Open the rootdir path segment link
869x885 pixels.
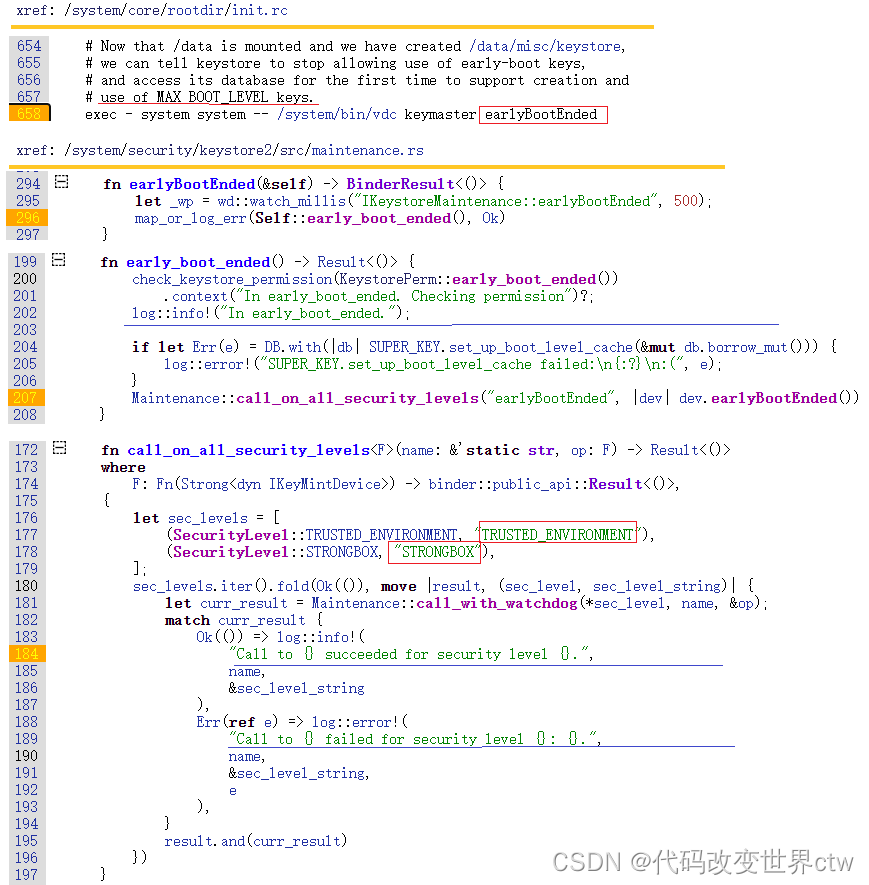195,10
